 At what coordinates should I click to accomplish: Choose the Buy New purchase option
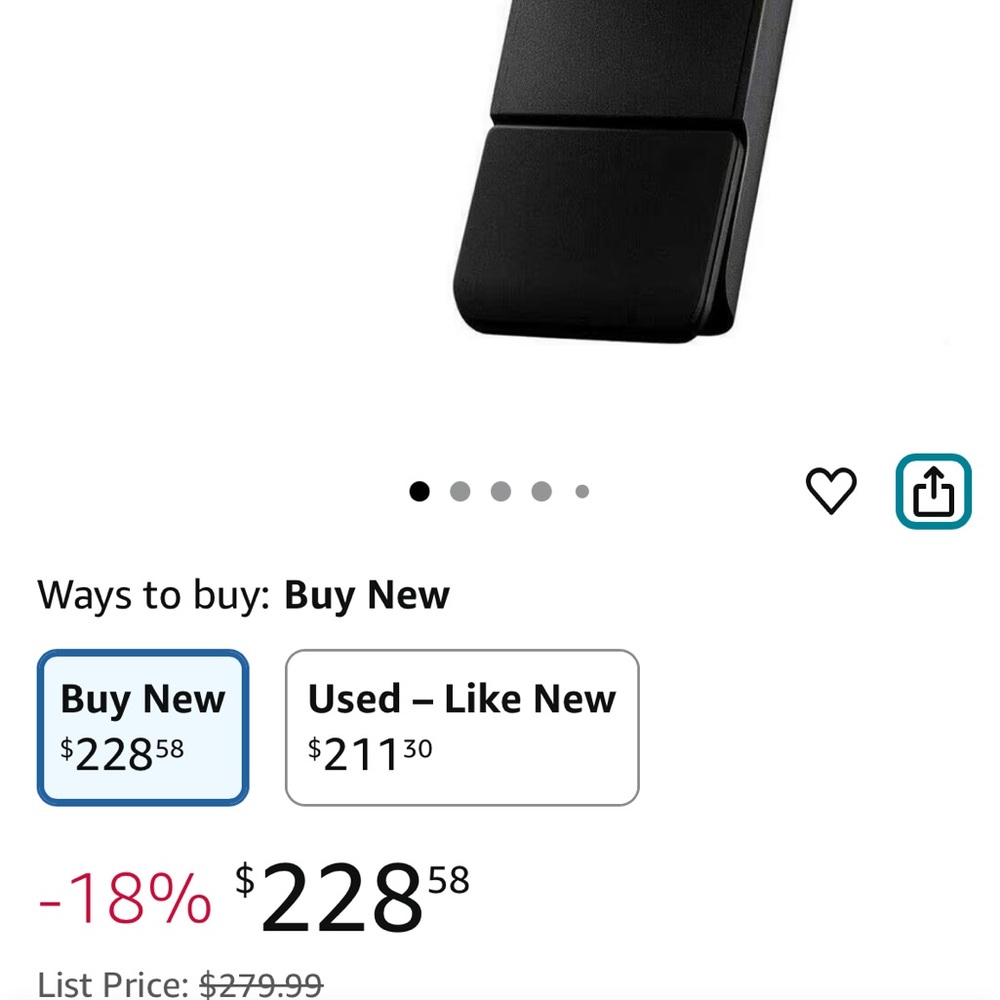pyautogui.click(x=143, y=727)
